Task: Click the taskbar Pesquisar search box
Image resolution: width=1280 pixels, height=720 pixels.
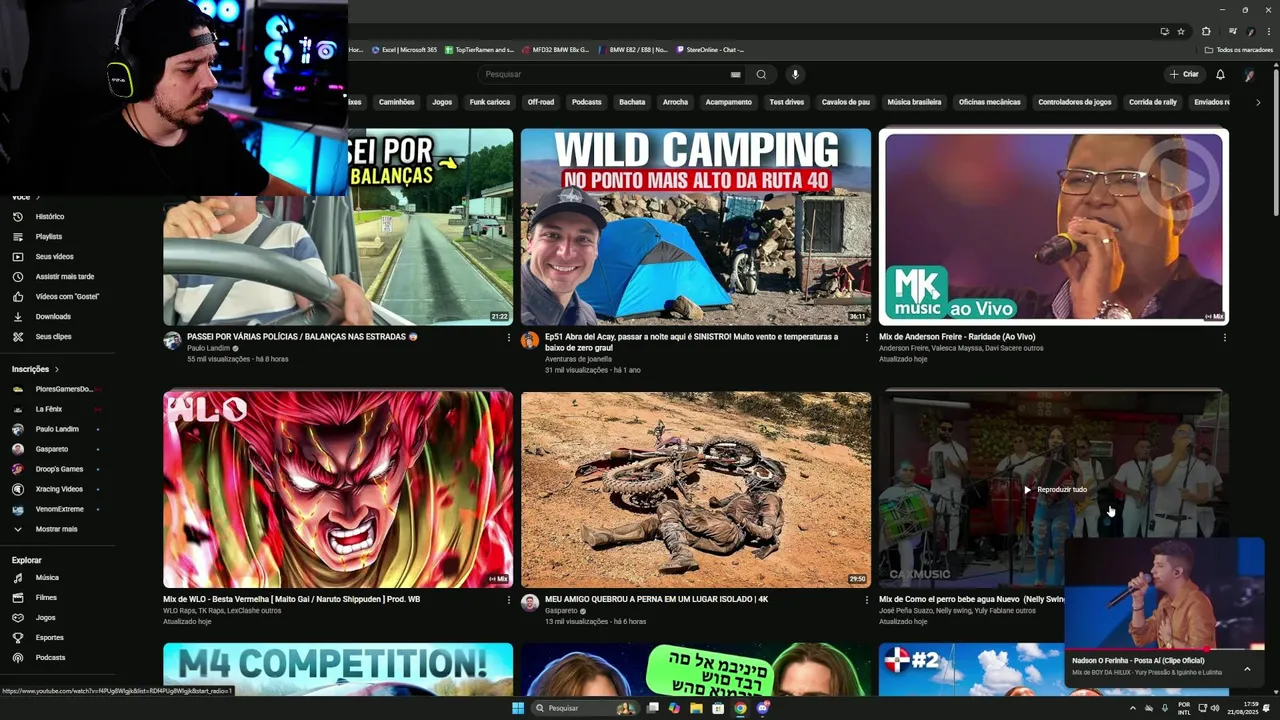Action: pyautogui.click(x=586, y=708)
